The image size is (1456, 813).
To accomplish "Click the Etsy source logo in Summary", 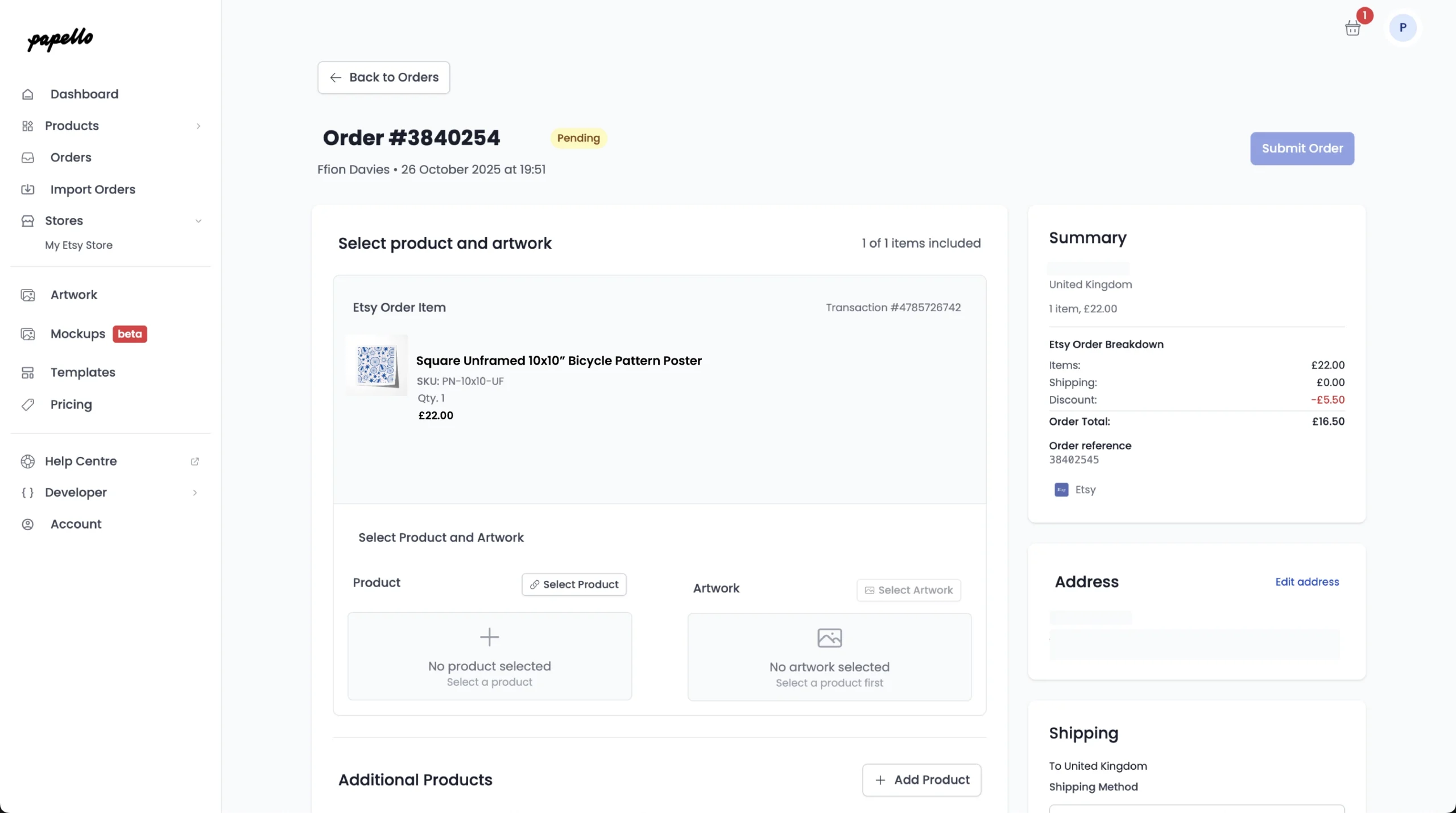I will click(1061, 490).
